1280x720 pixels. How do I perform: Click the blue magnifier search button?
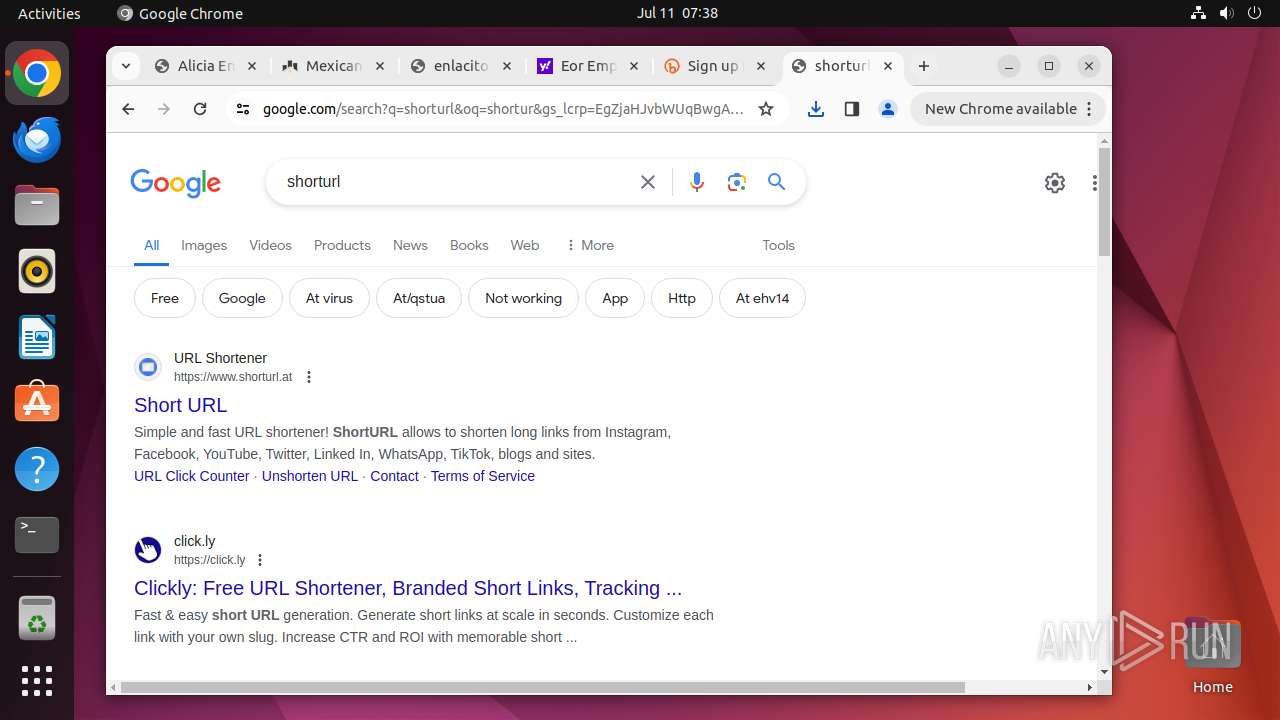[x=777, y=182]
